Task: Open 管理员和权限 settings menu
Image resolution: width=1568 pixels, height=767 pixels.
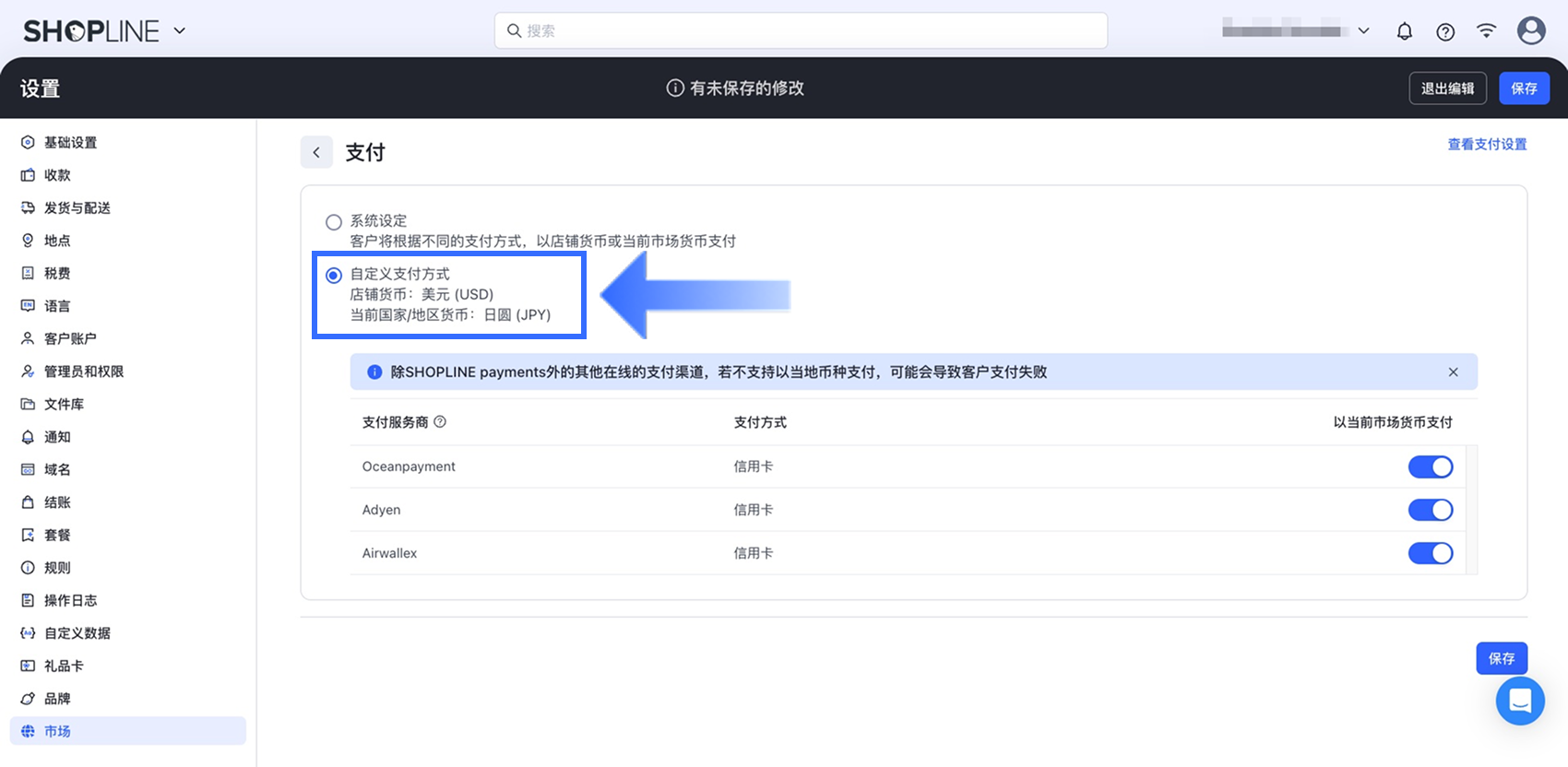Action: coord(128,372)
